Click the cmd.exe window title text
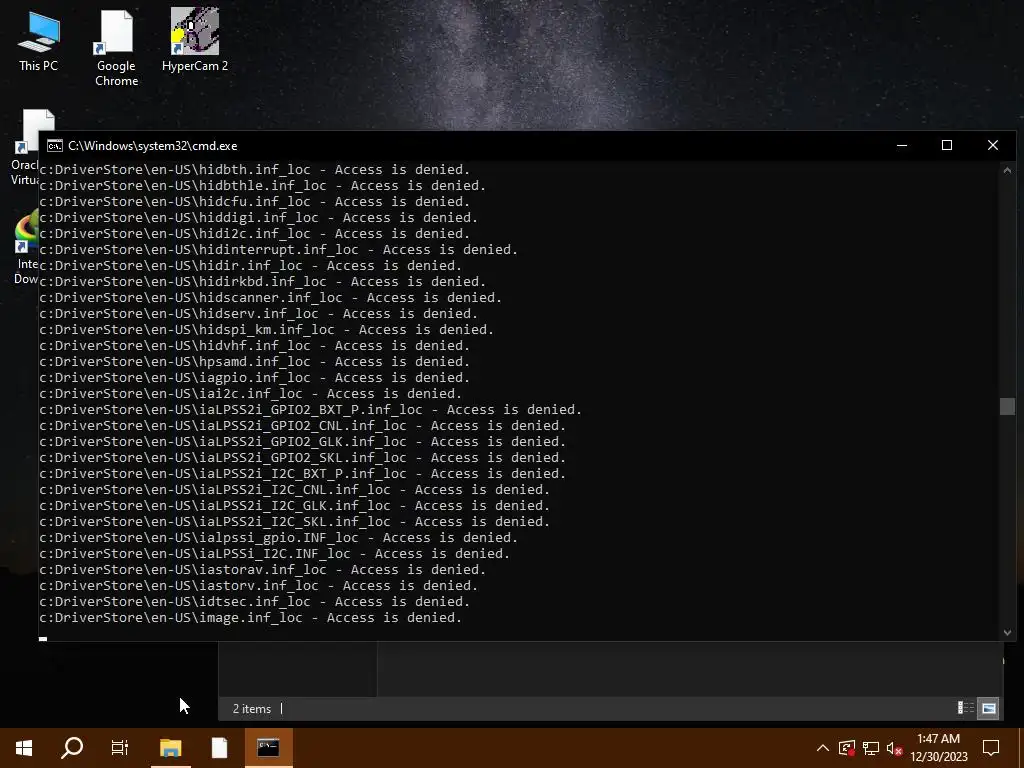1024x768 pixels. [x=153, y=146]
